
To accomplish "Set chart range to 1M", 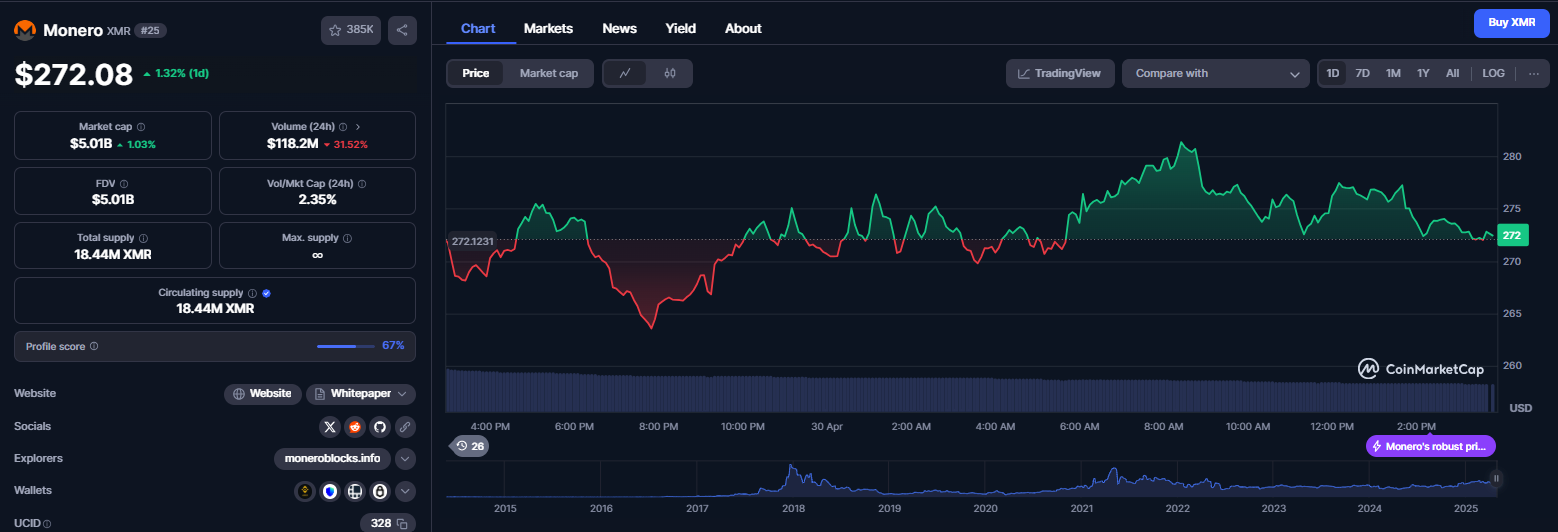I will point(1393,73).
